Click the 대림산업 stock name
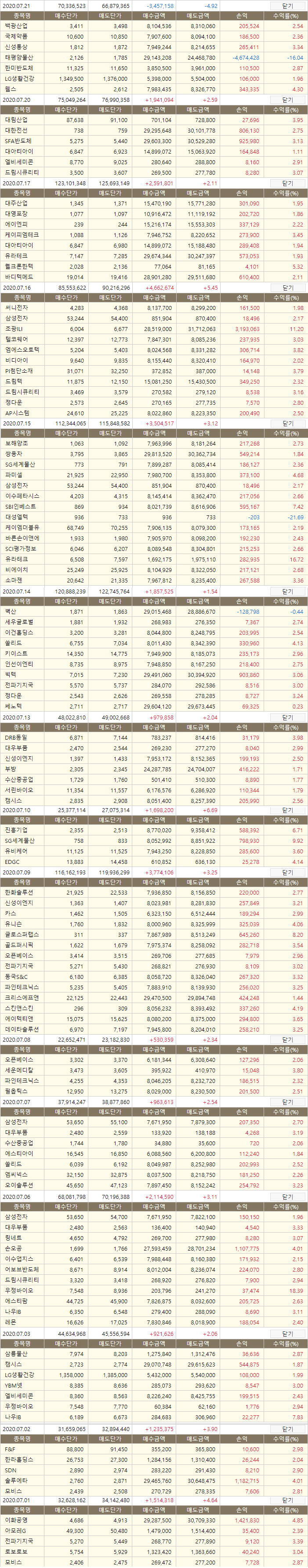Screen dimensions: 308x1568 pyautogui.click(x=16, y=120)
